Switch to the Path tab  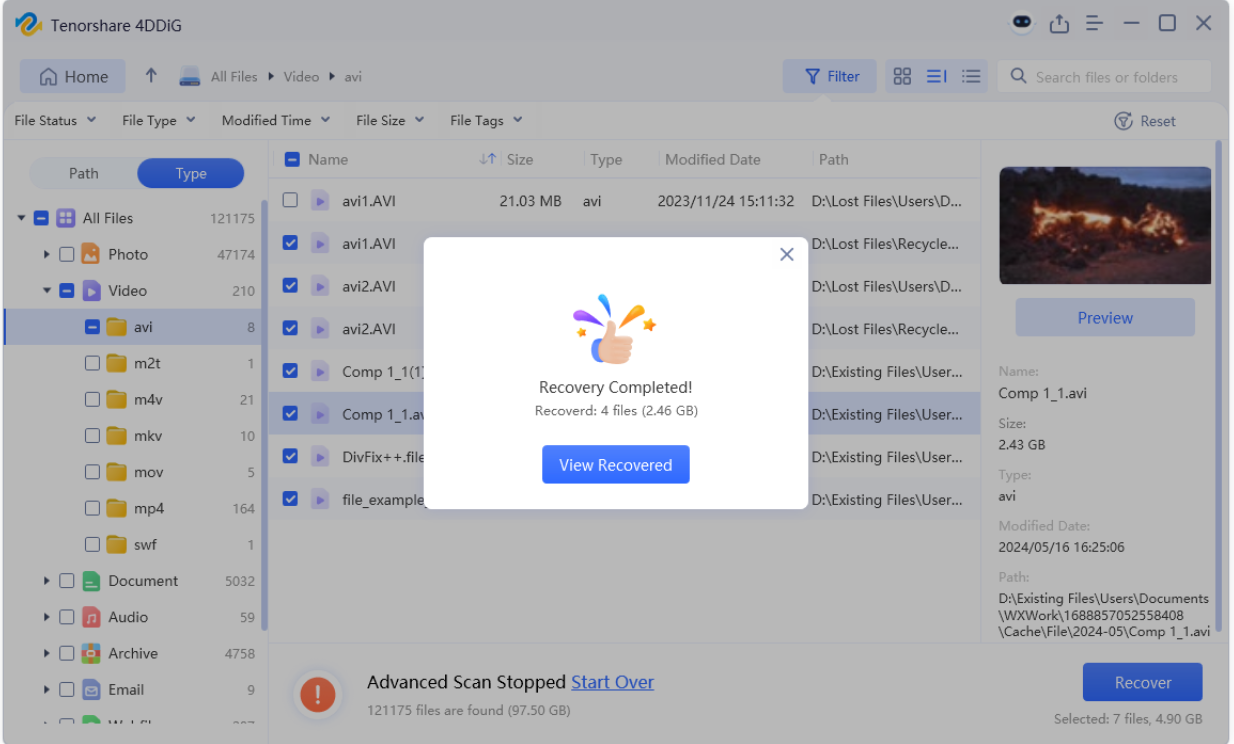click(x=84, y=174)
